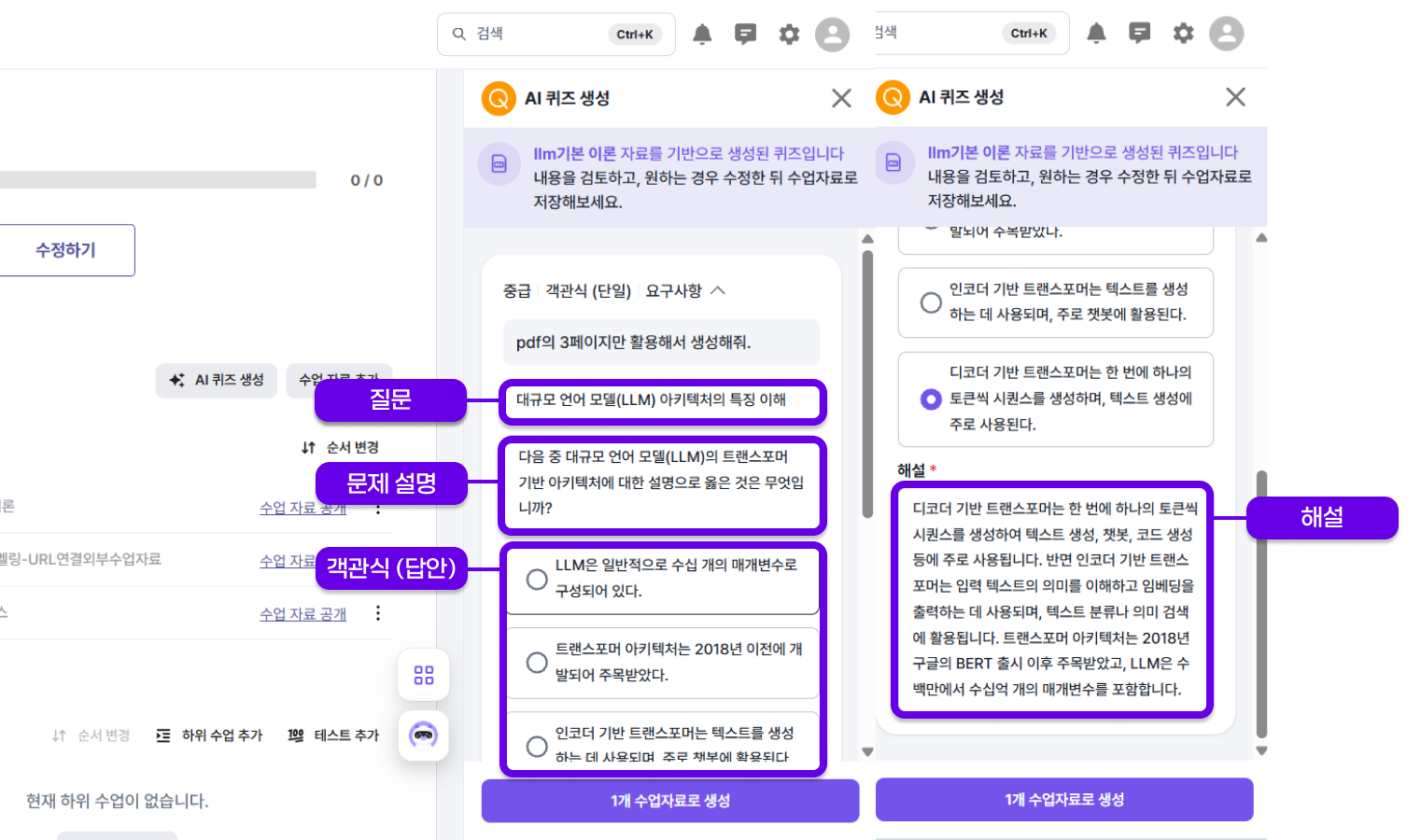Image resolution: width=1421 pixels, height=840 pixels.
Task: Click the notification bell in right header
Action: 1096,34
